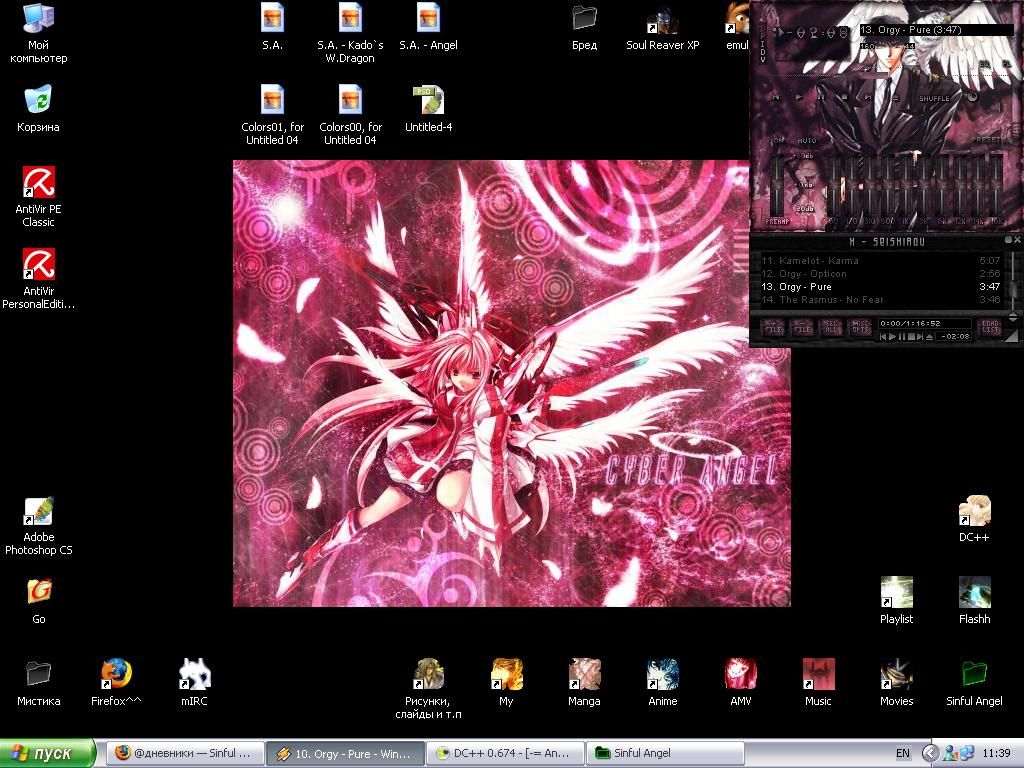This screenshot has width=1024, height=768.
Task: Open MISC OPTS playlist menu
Action: pos(860,327)
